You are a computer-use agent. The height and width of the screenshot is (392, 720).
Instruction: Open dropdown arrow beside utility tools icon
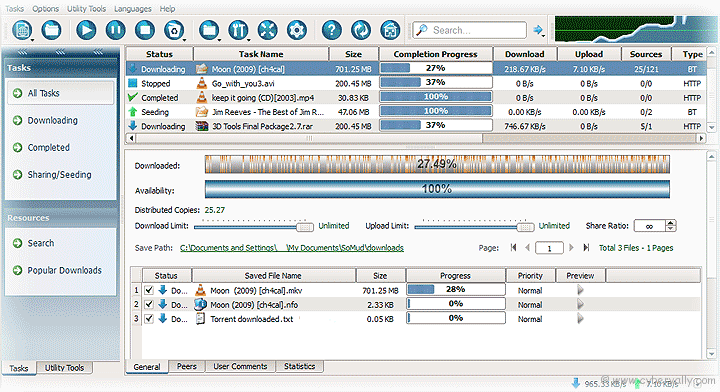point(248,40)
